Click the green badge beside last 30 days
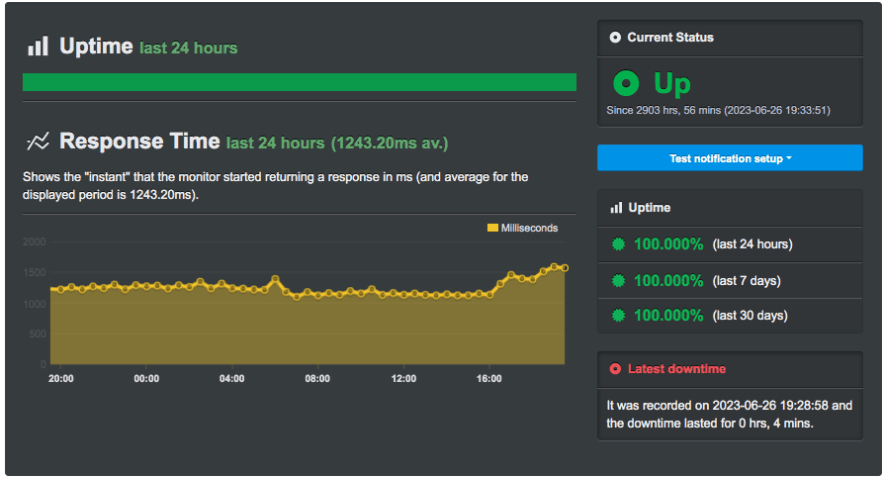The image size is (884, 477). (618, 315)
